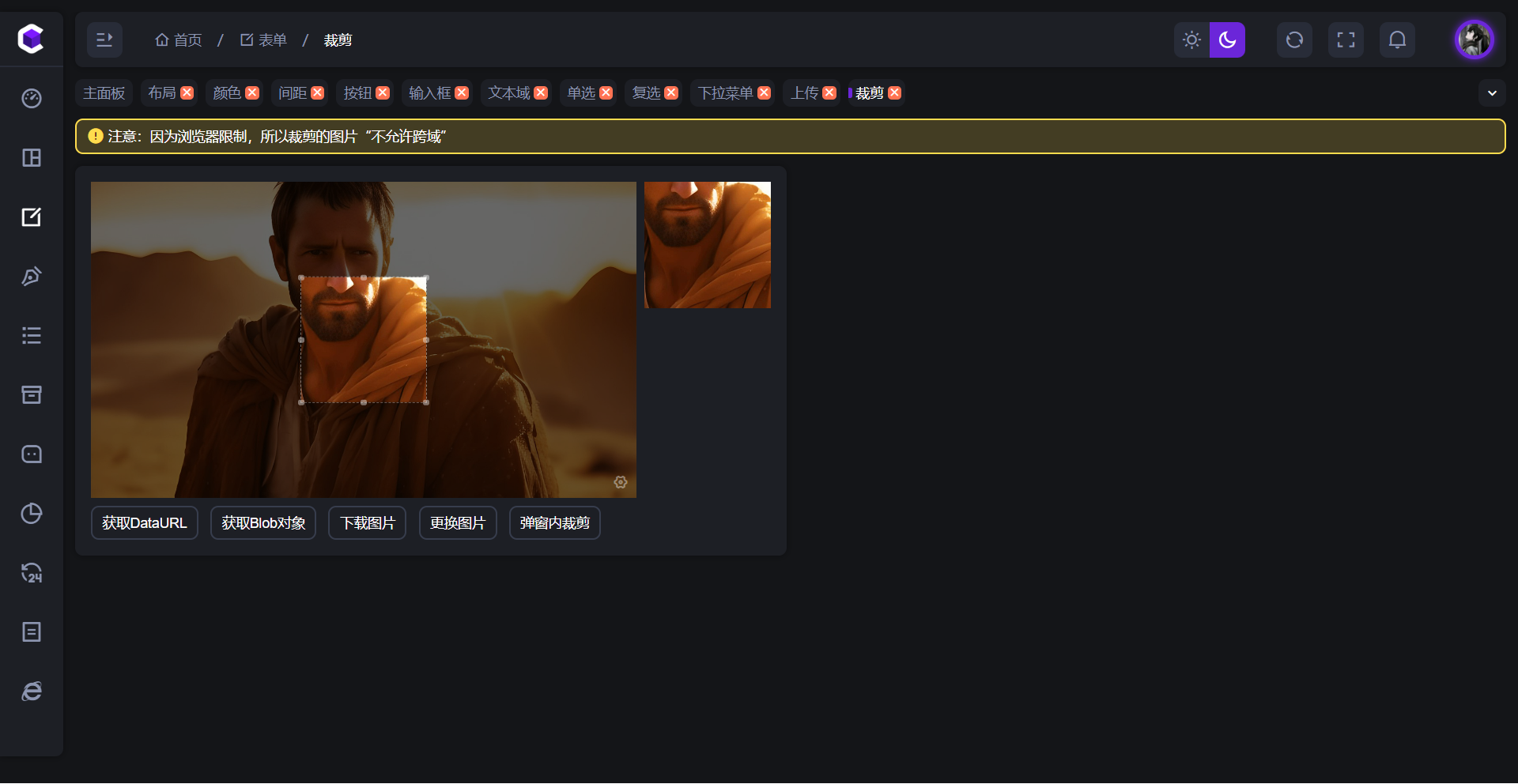Screen dimensions: 1518x784
Task: Click the refresh page icon
Action: pos(1294,40)
